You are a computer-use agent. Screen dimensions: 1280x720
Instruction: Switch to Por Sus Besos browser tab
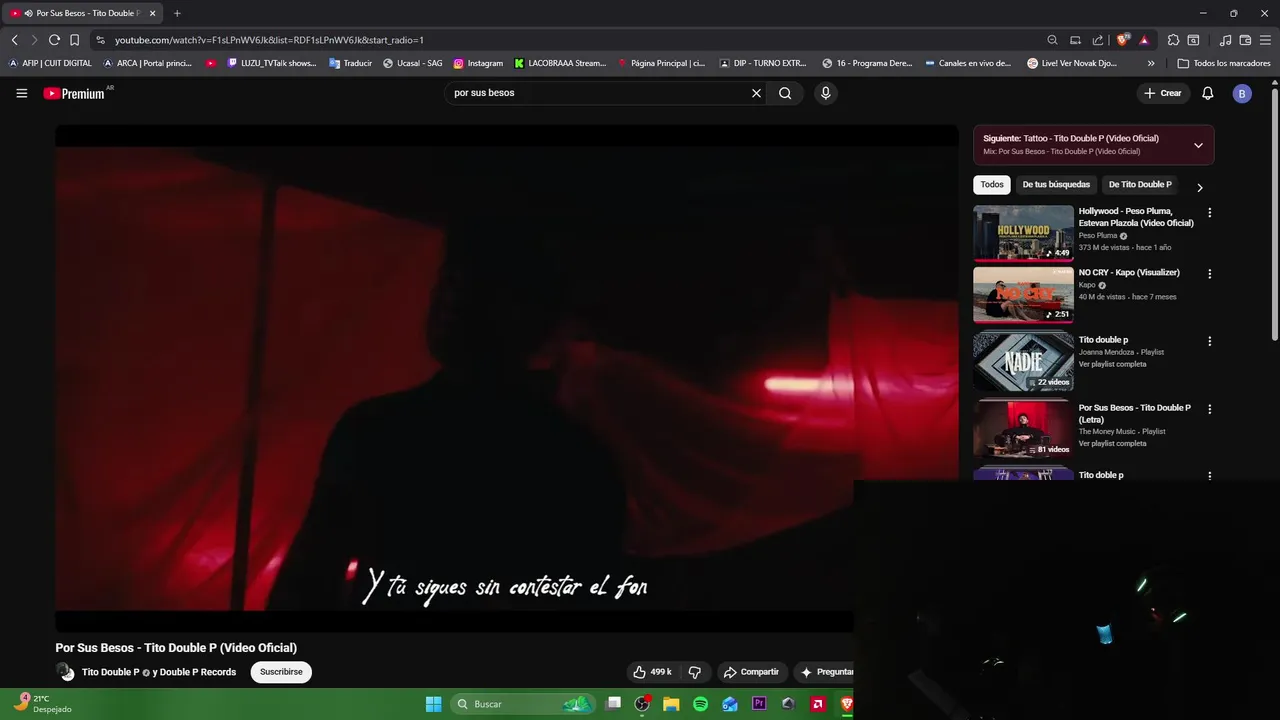coord(83,13)
